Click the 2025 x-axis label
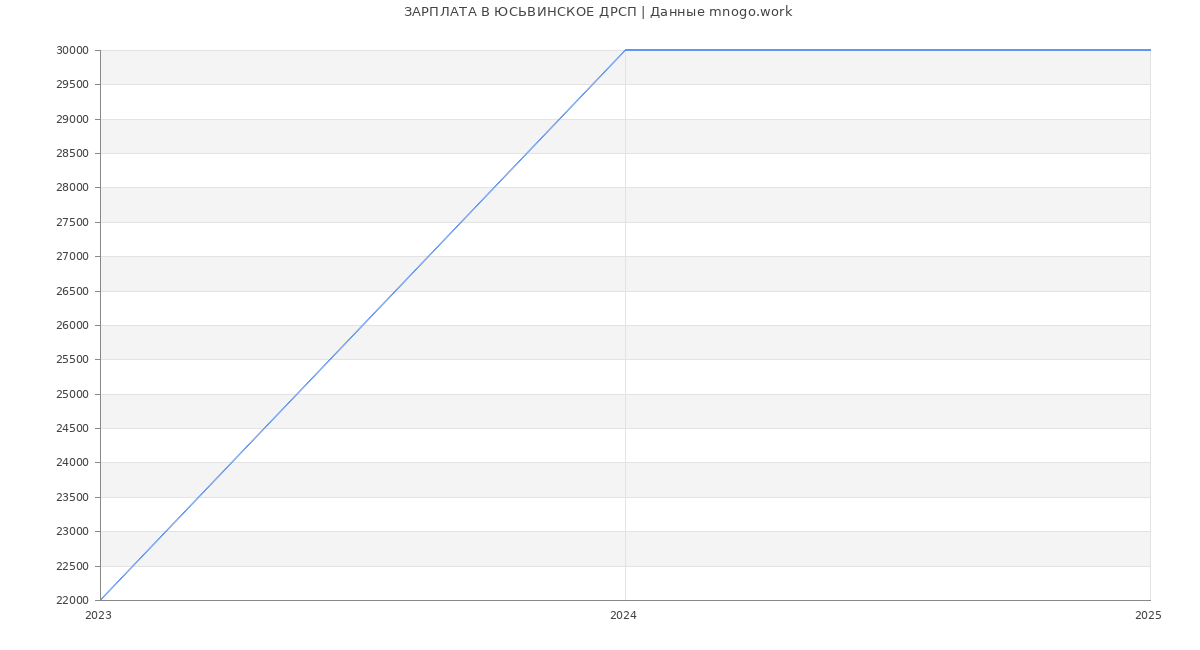1200x650 pixels. [1148, 616]
